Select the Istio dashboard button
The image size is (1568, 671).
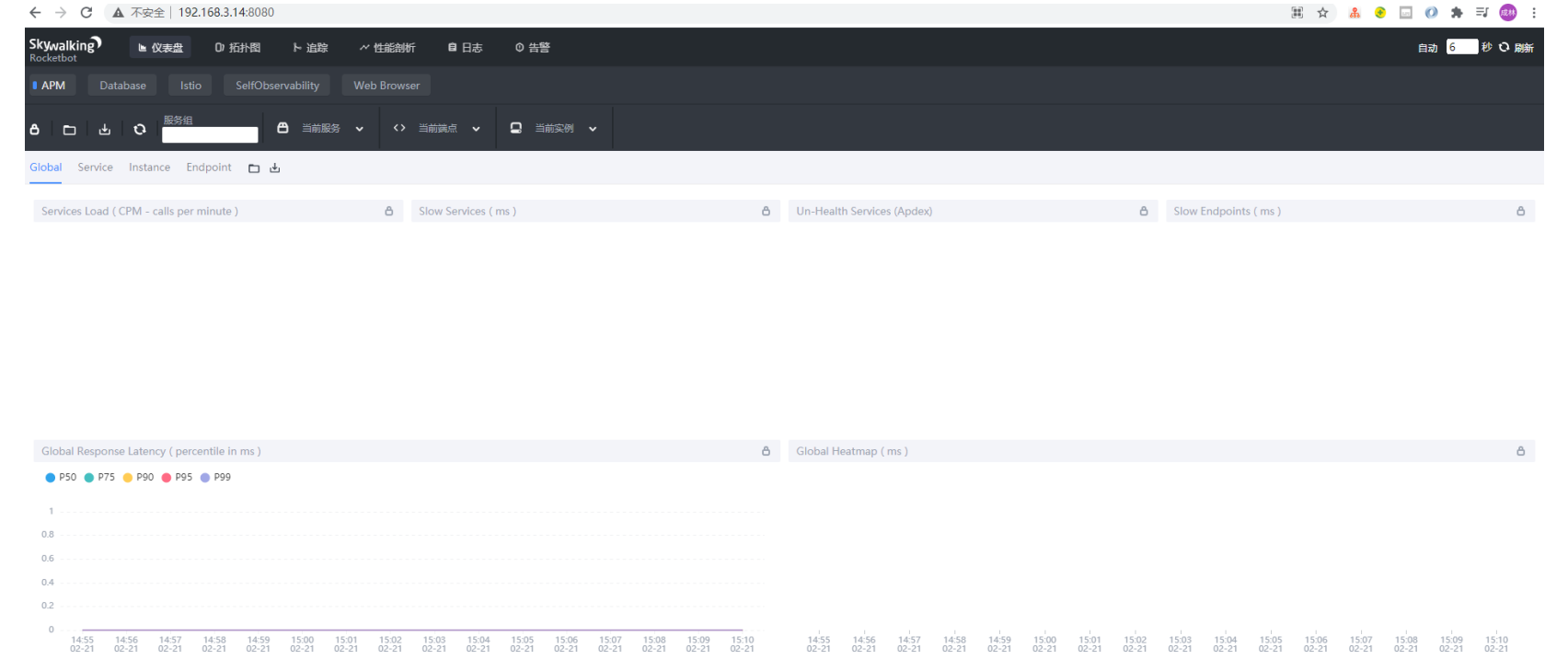pyautogui.click(x=190, y=86)
